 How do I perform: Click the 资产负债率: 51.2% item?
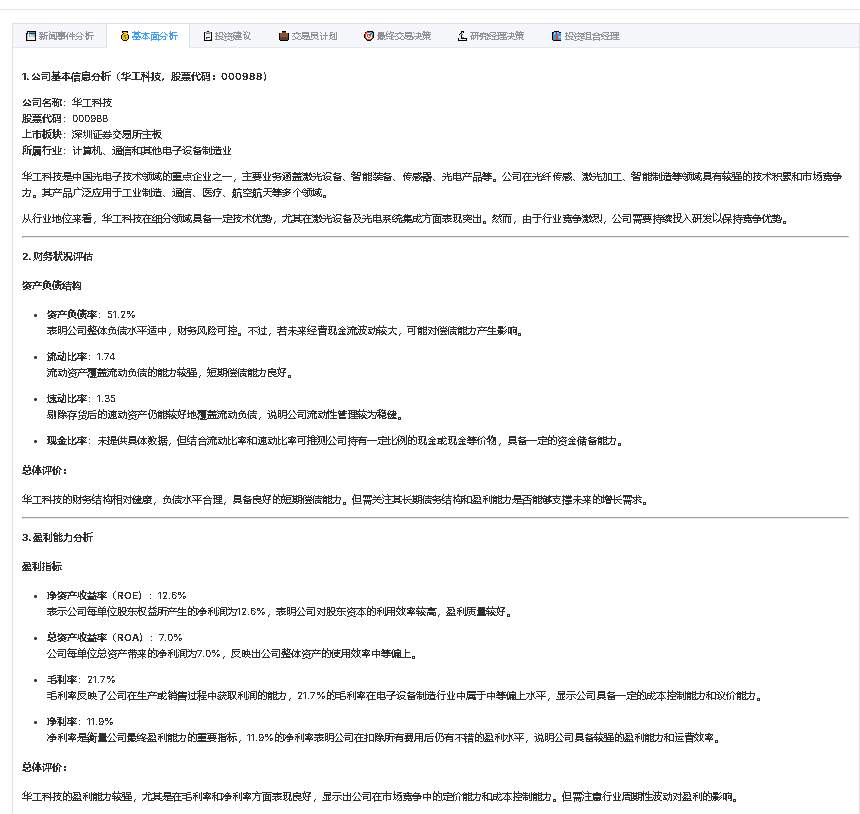(x=90, y=315)
